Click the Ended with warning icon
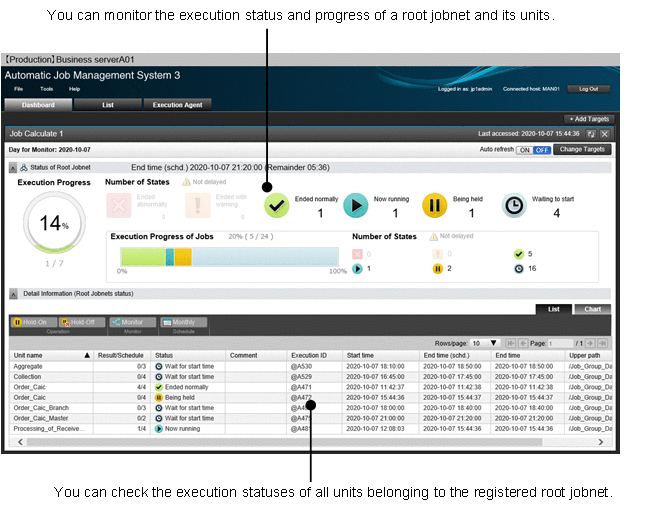Image resolution: width=651 pixels, height=511 pixels. pos(198,205)
